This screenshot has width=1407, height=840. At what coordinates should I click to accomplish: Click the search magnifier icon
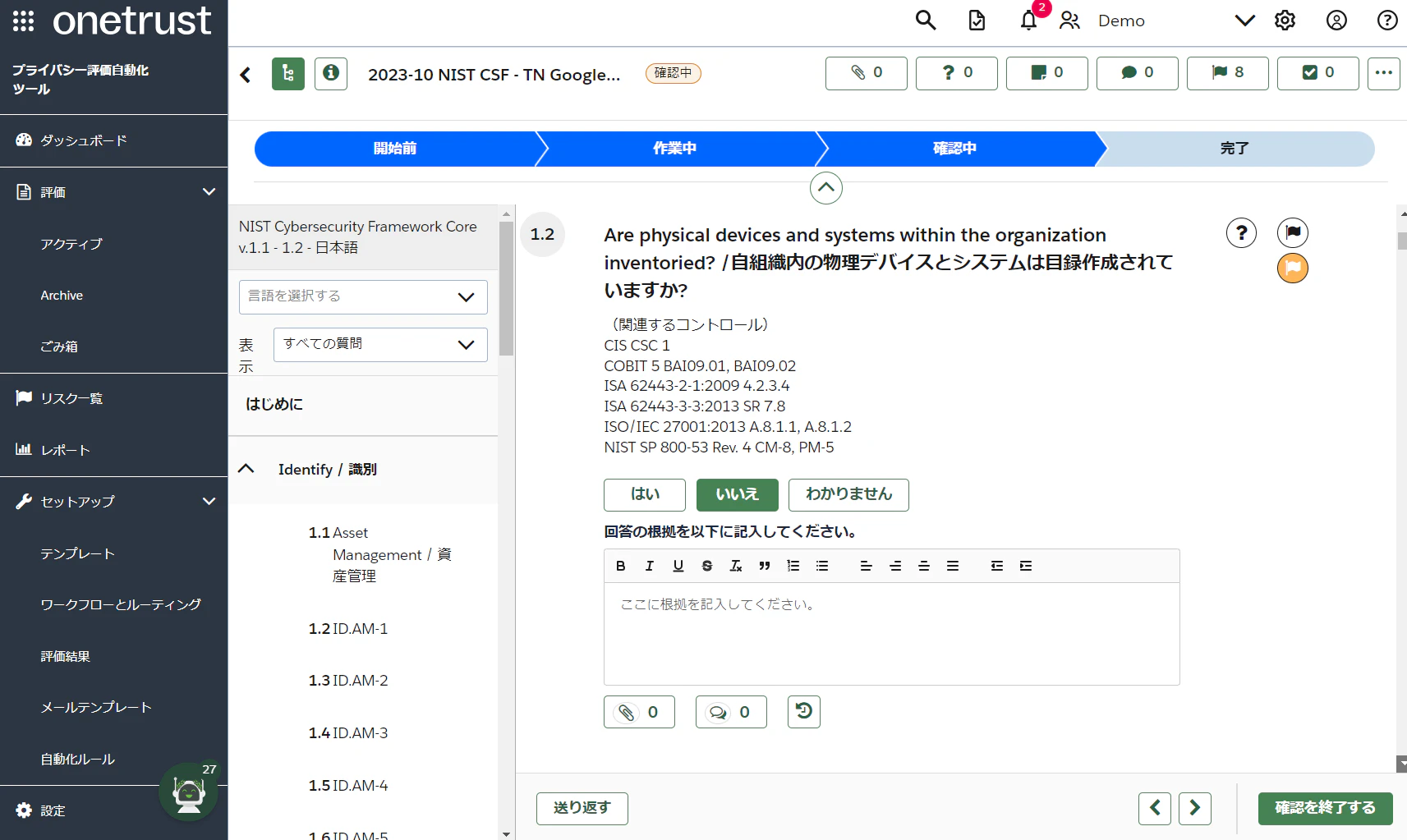click(x=926, y=21)
